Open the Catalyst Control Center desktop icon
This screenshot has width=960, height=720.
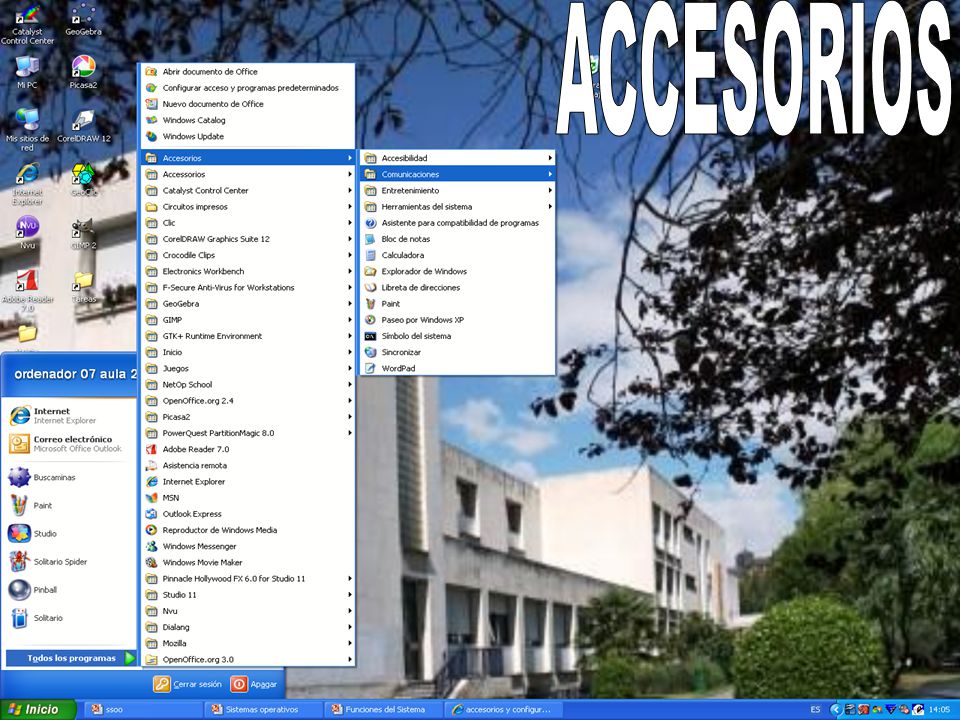pyautogui.click(x=28, y=24)
